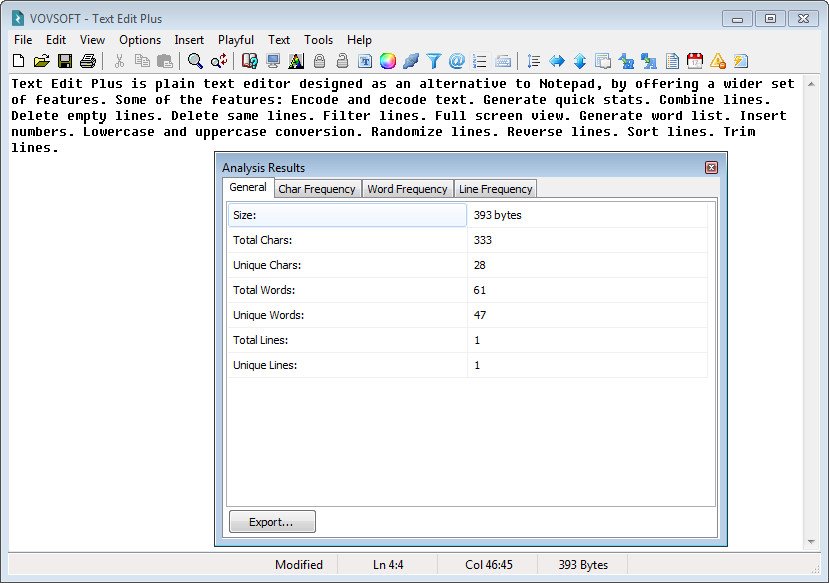Click the editor scrollbar up arrow

click(x=811, y=84)
